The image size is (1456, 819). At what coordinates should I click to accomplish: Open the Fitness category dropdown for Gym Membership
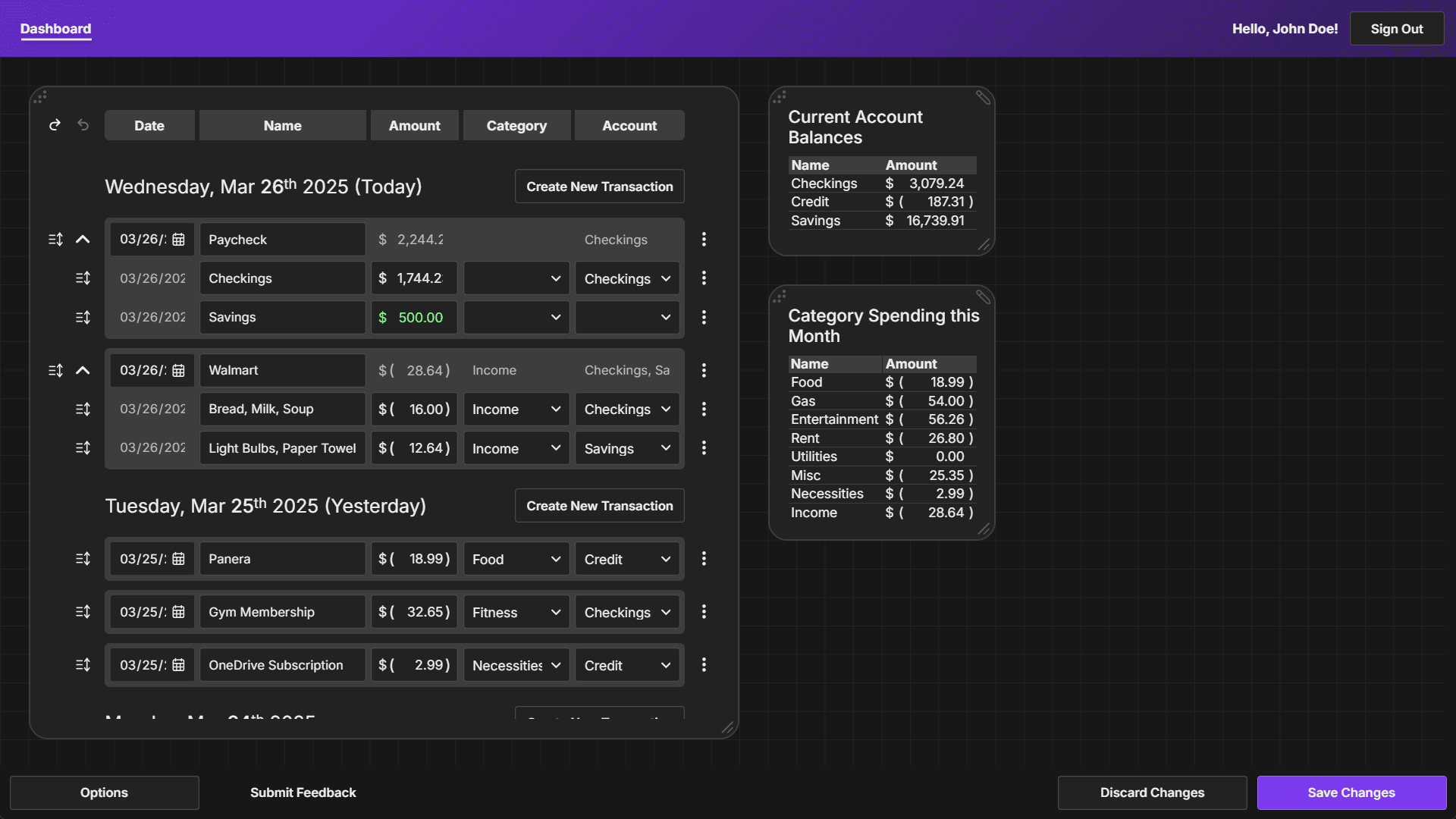pos(516,612)
